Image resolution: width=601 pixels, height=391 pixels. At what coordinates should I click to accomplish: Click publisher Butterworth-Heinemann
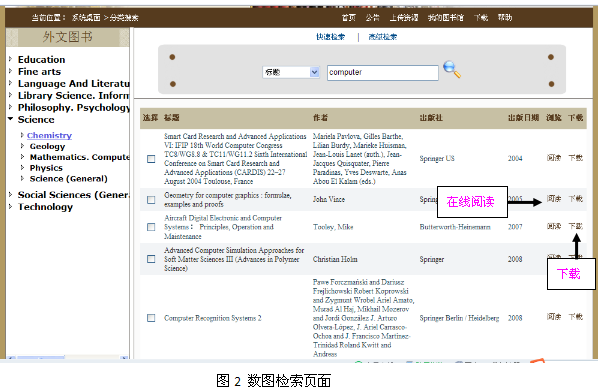tap(455, 227)
